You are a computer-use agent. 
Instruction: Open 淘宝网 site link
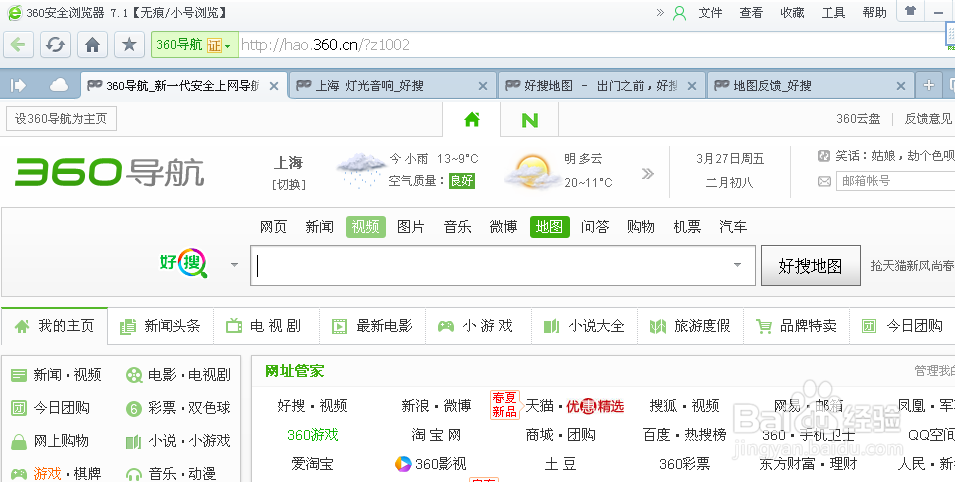pos(436,434)
